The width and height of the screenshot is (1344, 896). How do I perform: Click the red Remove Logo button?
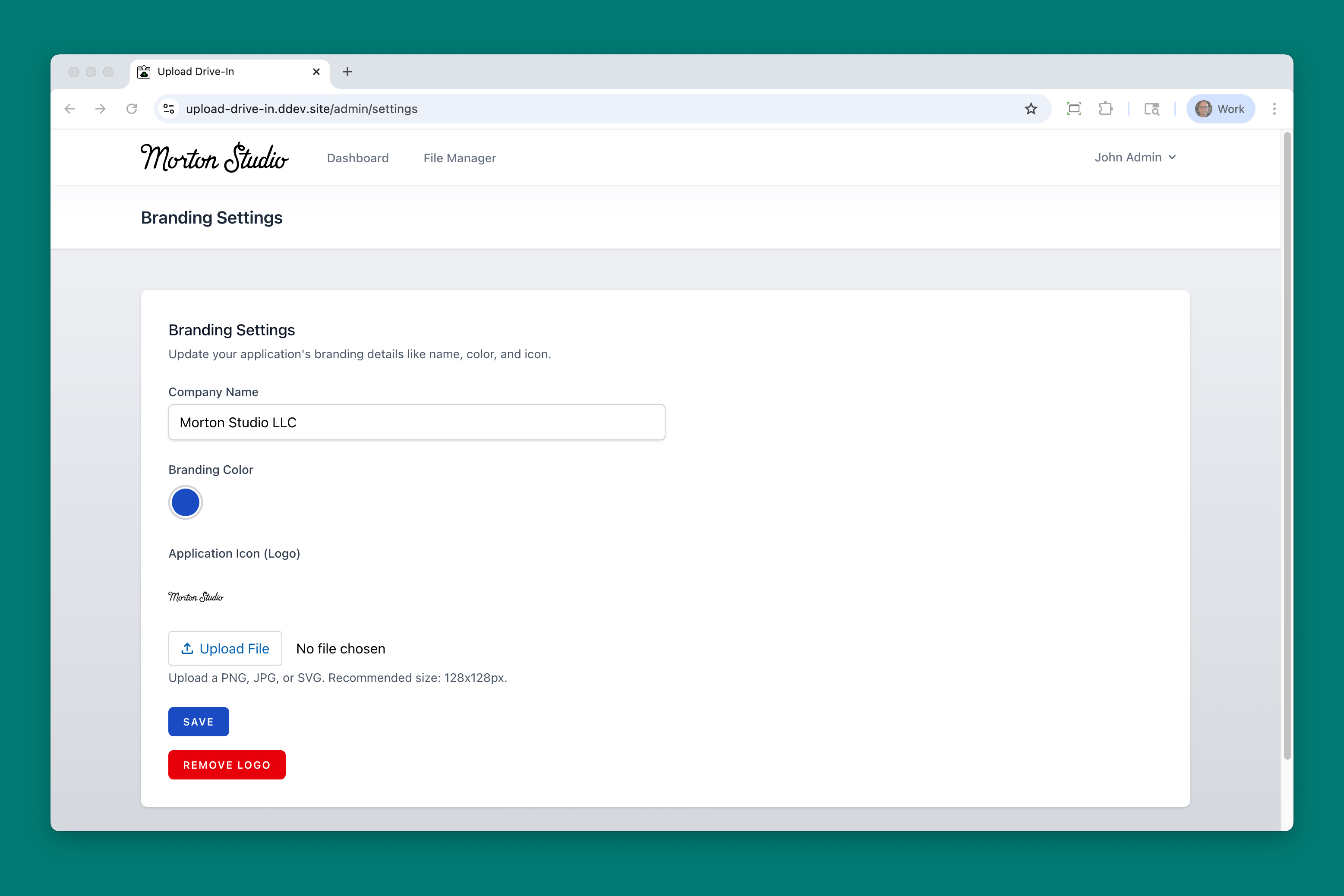click(227, 764)
